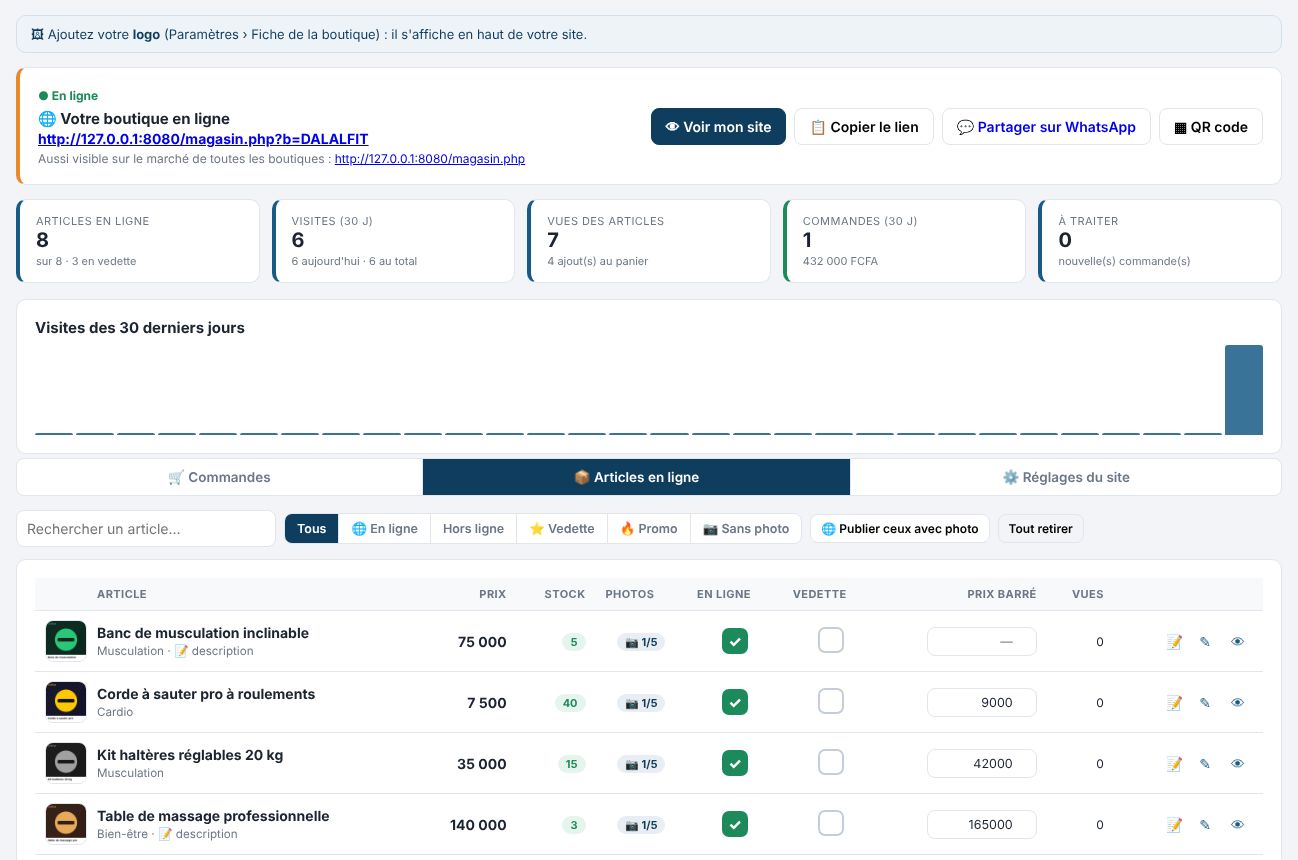Enable Vedette for Banc de musculation inclinable
Image resolution: width=1298 pixels, height=860 pixels.
pyautogui.click(x=831, y=640)
